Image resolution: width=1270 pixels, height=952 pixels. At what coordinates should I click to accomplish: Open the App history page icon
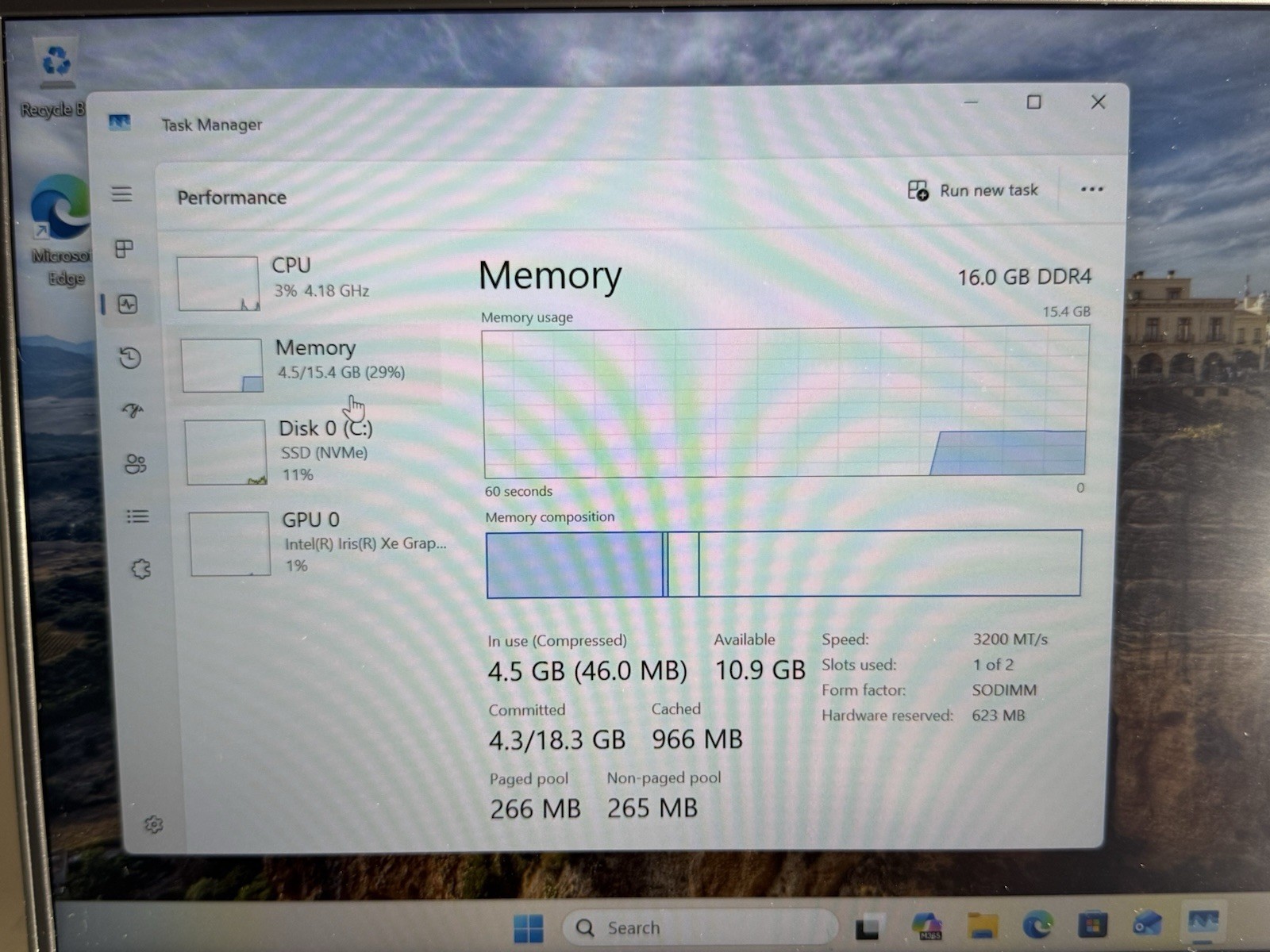pos(130,358)
